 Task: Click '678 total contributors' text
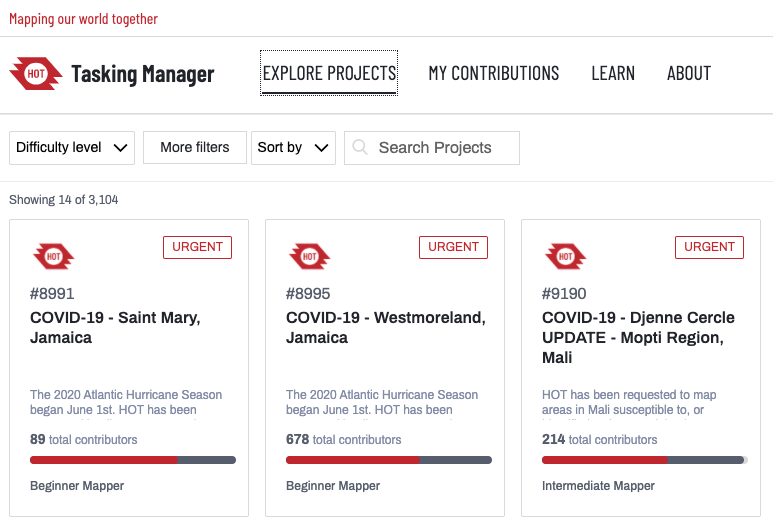344,439
